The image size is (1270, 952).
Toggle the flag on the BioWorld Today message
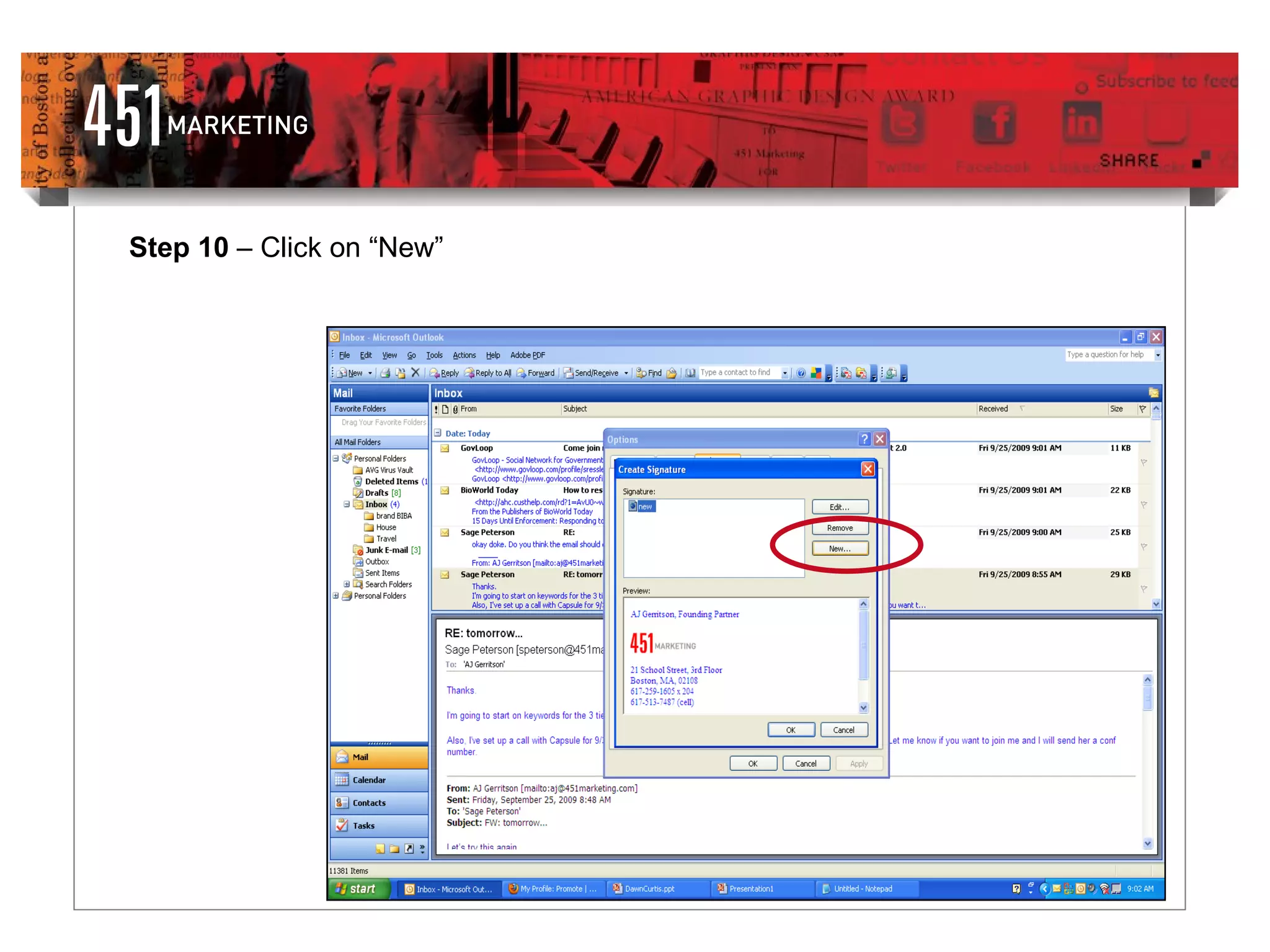coord(1143,505)
